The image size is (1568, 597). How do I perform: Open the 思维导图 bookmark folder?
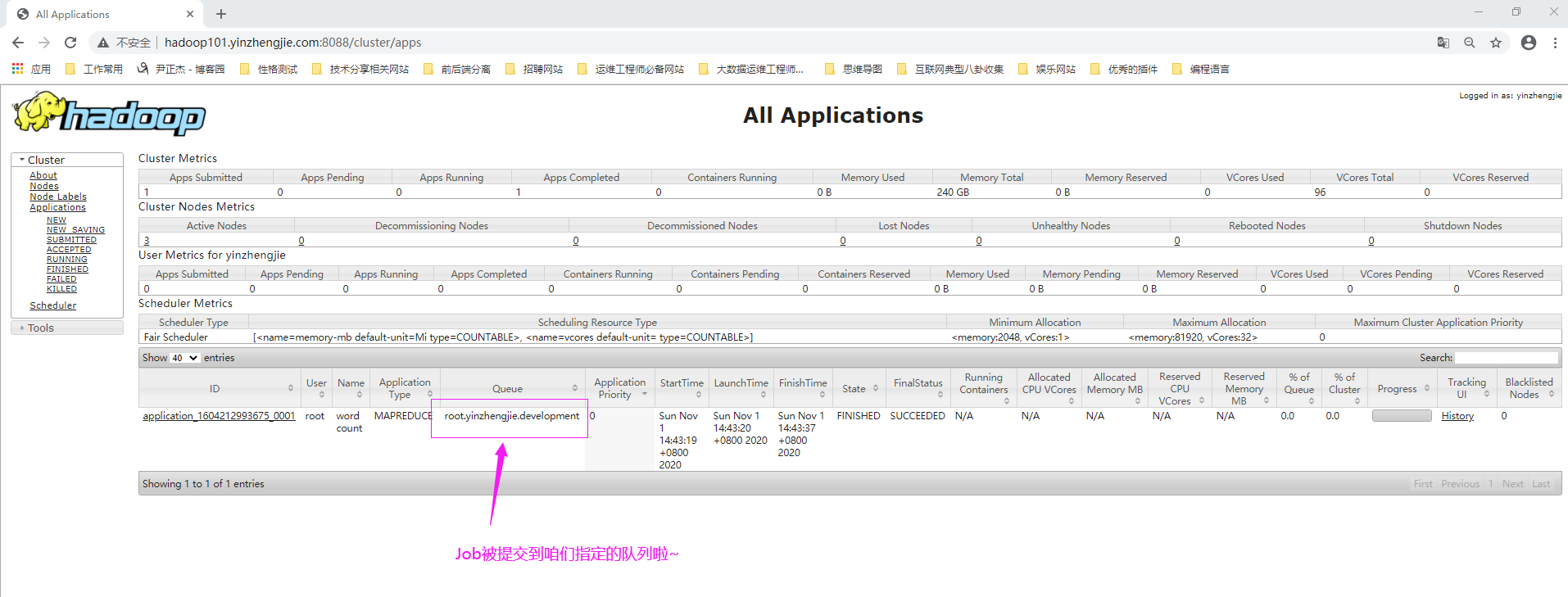(854, 69)
